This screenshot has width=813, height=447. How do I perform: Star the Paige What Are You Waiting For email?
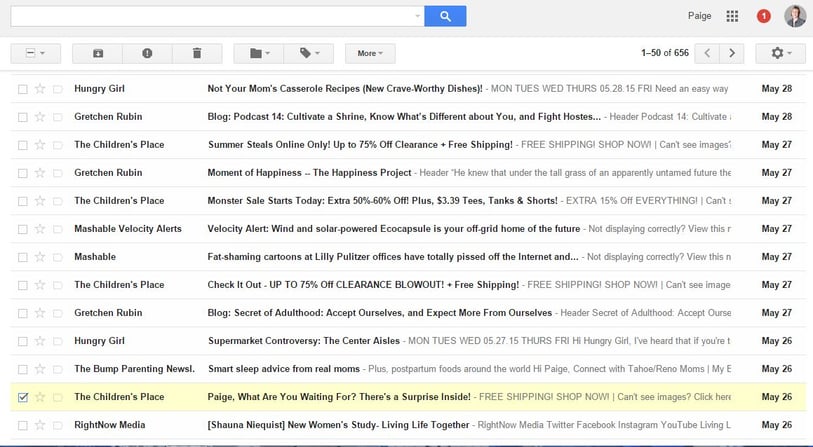(40, 397)
